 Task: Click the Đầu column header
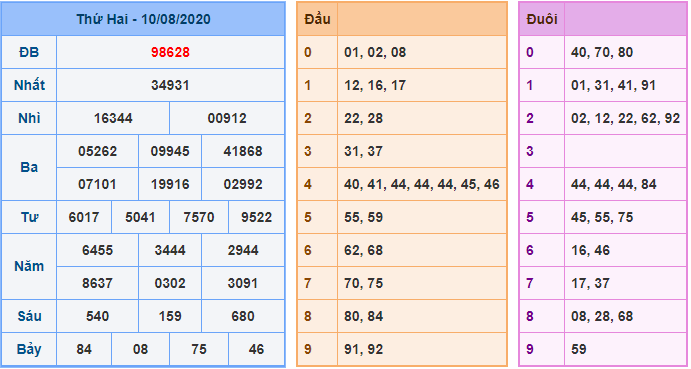[x=317, y=19]
